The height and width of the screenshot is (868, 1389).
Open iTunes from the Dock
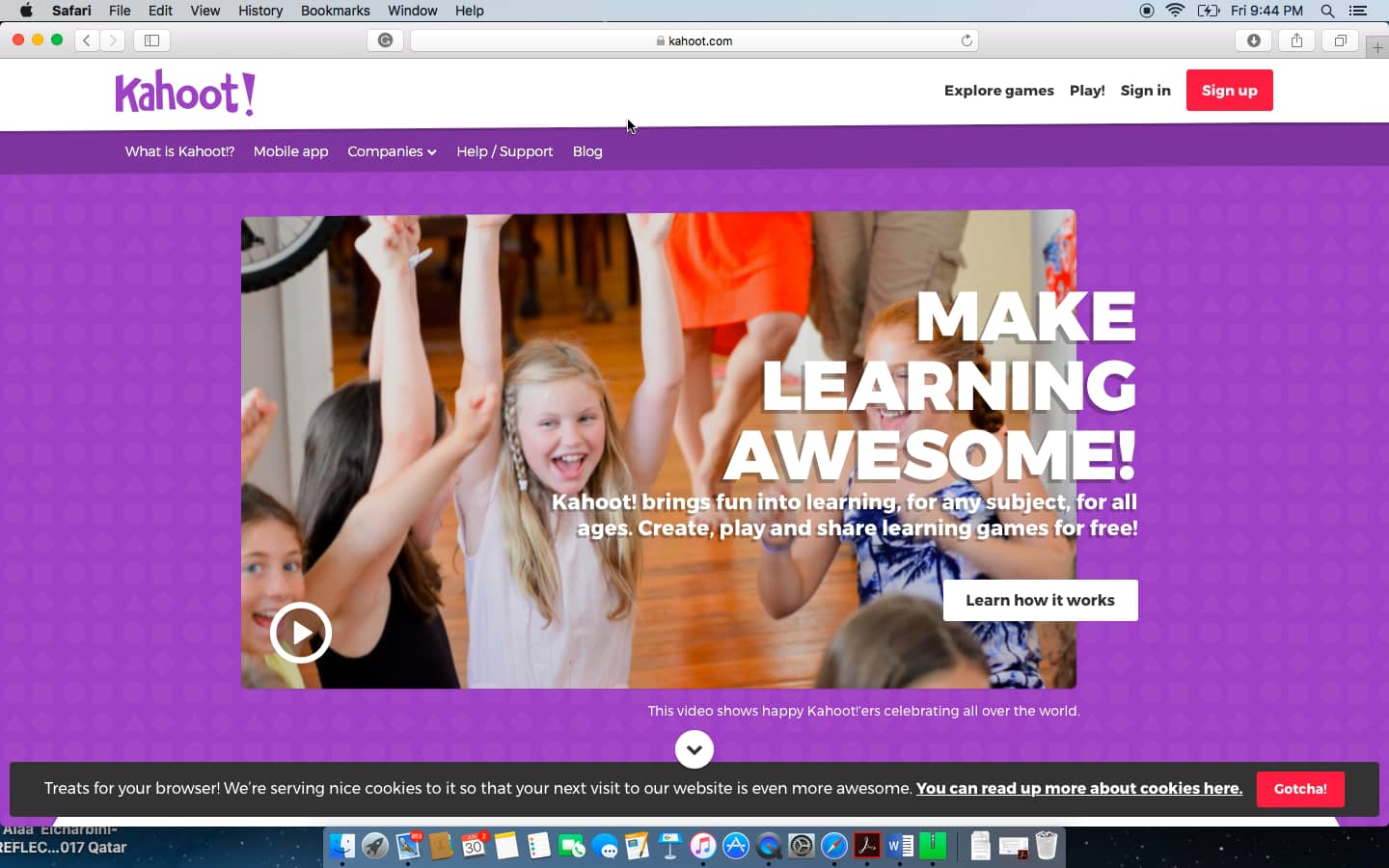[703, 846]
